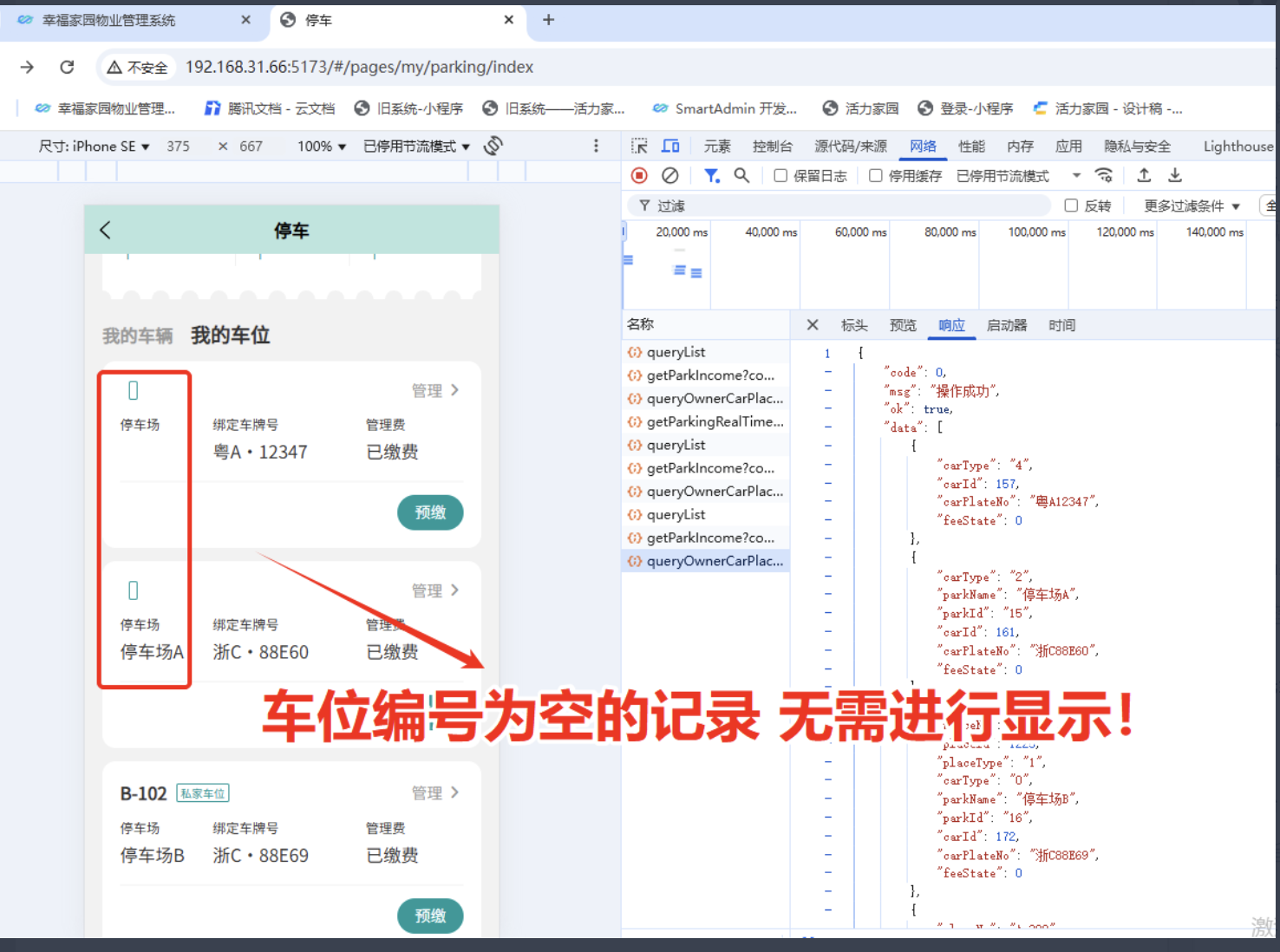
Task: Open Manage link on the B-102 card
Action: tap(434, 793)
